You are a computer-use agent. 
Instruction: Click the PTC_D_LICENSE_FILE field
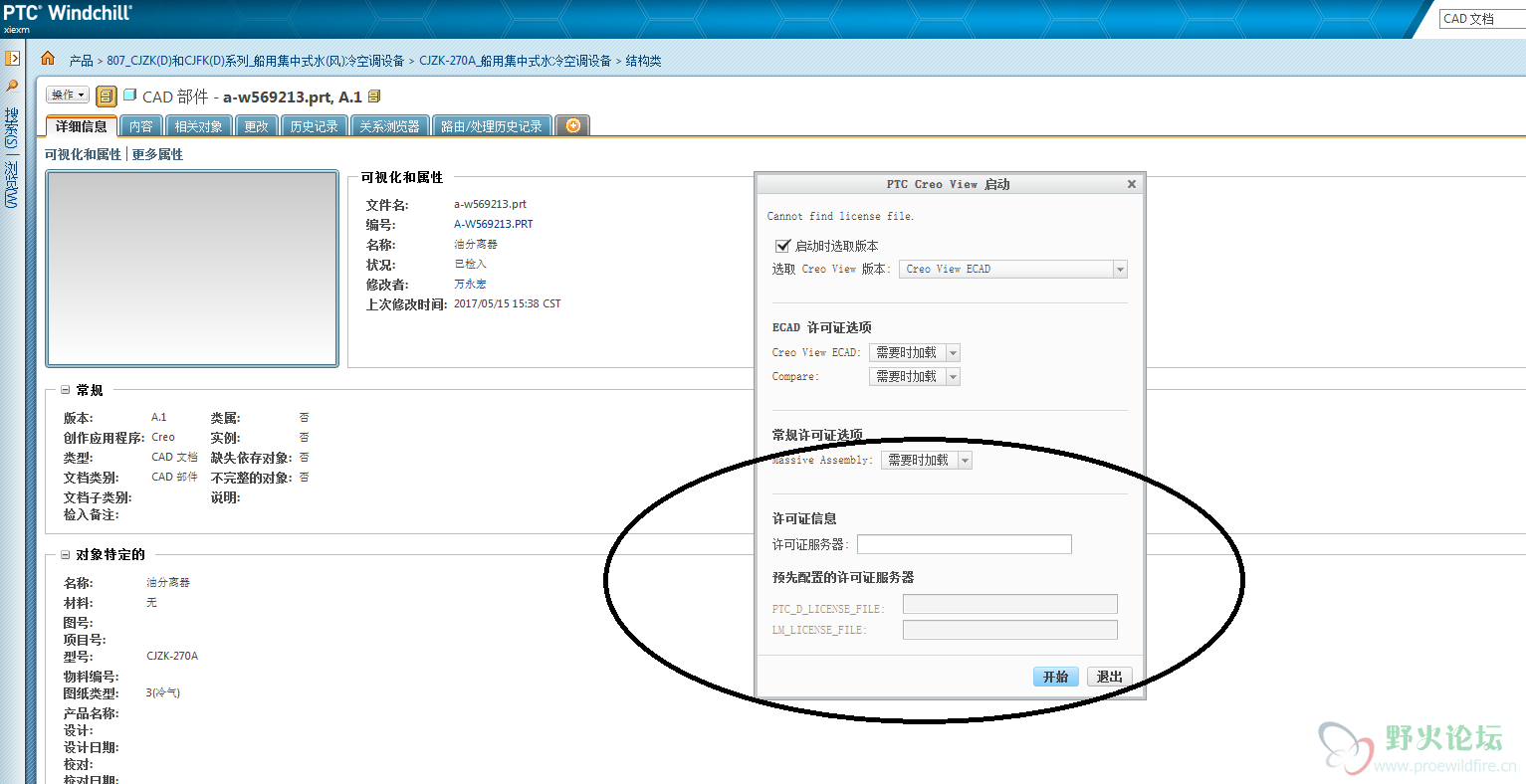coord(1010,604)
